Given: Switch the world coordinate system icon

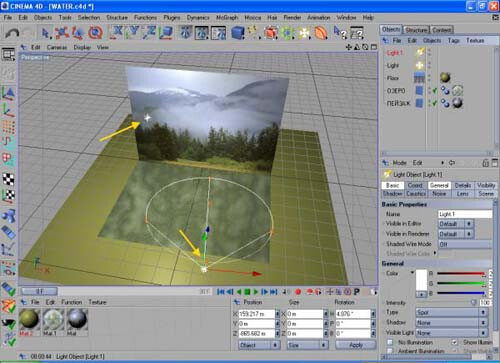Looking at the screenshot, I should click(166, 33).
